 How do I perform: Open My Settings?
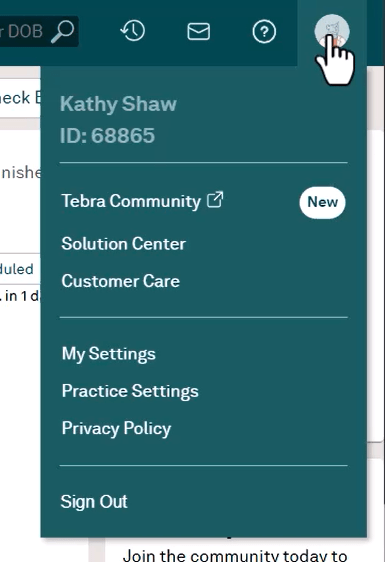coord(109,354)
